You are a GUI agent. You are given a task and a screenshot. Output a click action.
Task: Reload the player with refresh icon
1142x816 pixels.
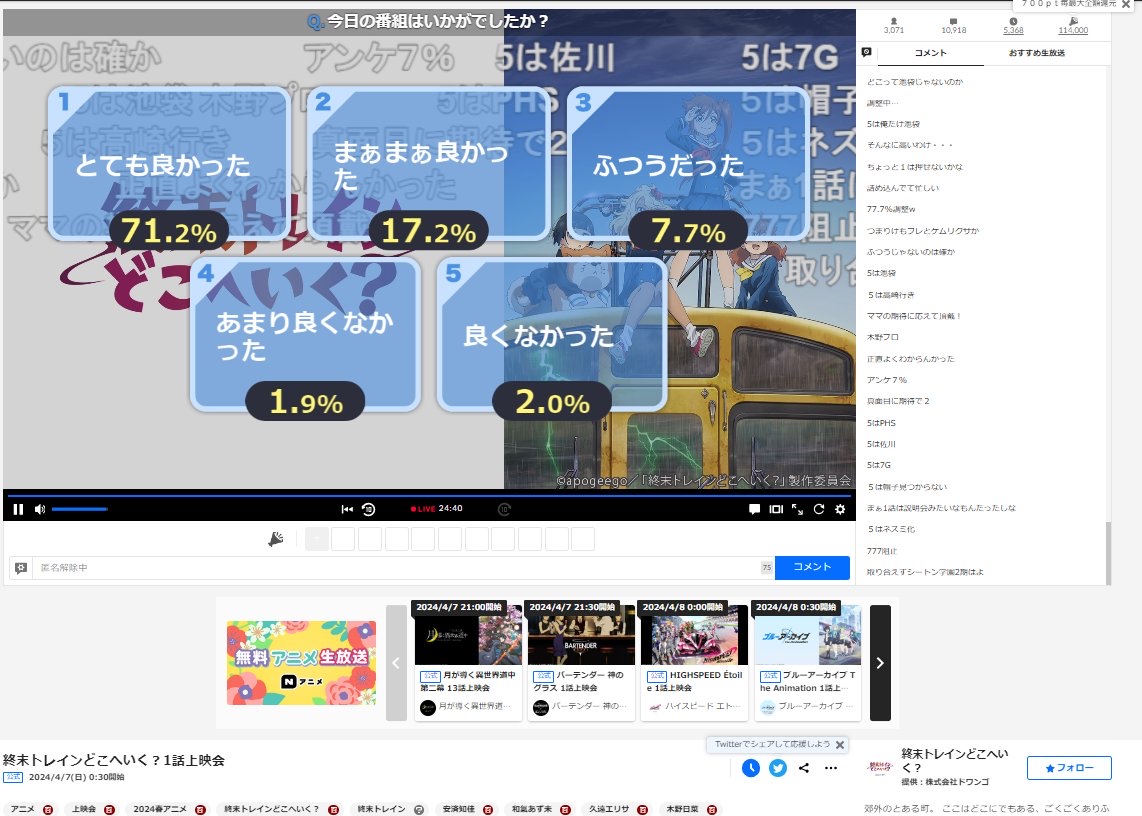click(819, 509)
